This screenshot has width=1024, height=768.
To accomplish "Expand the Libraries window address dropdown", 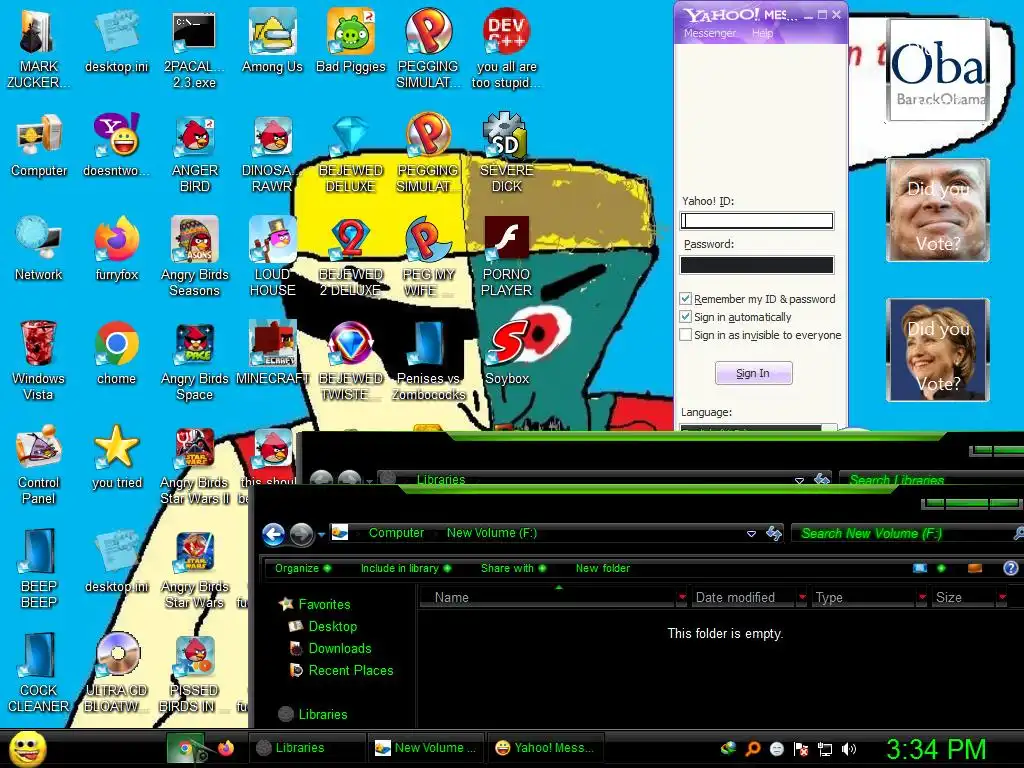I will pyautogui.click(x=799, y=480).
